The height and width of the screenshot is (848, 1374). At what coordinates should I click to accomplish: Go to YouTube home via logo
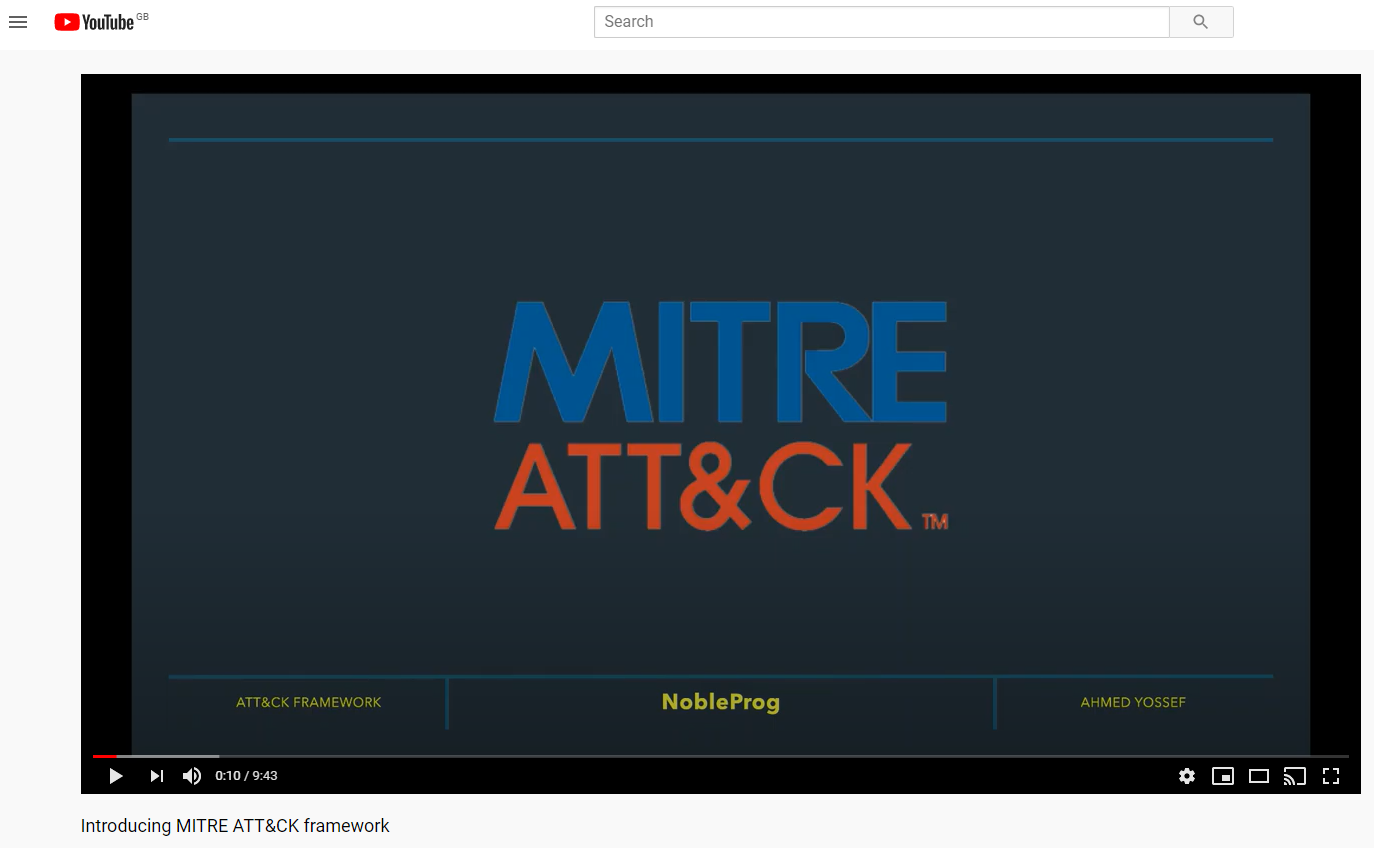(x=94, y=22)
